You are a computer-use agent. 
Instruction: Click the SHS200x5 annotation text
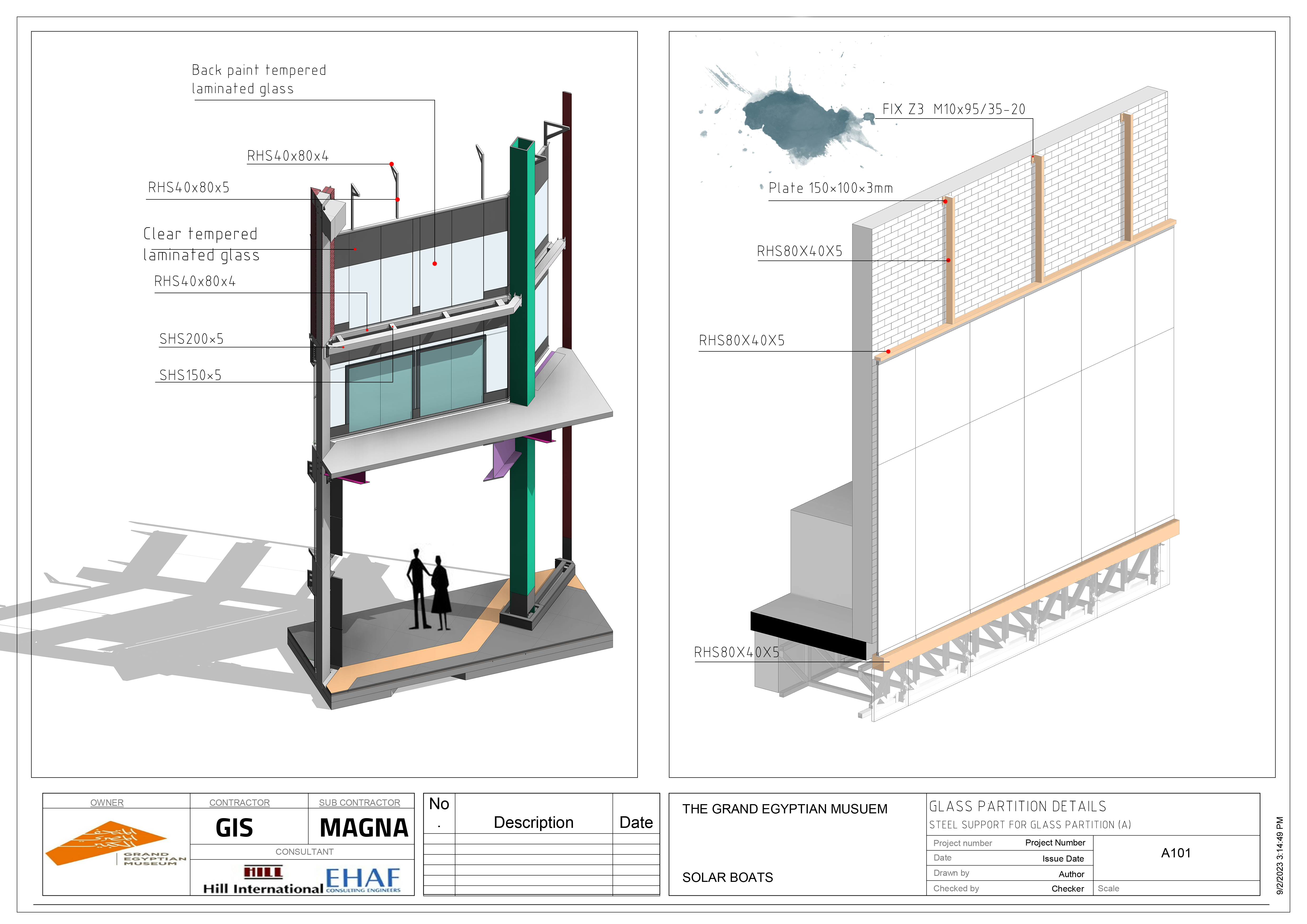coord(191,339)
